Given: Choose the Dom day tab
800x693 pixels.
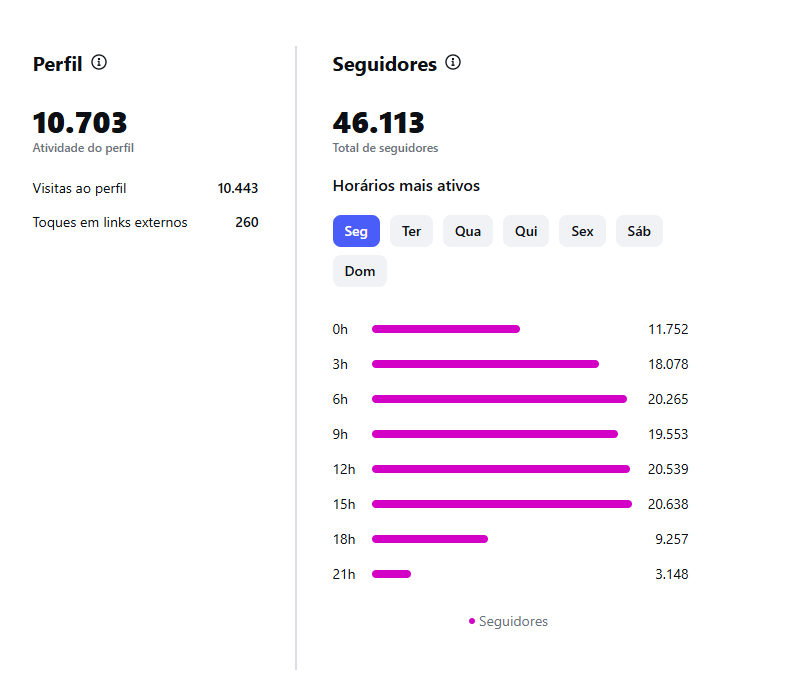Looking at the screenshot, I should coord(360,271).
